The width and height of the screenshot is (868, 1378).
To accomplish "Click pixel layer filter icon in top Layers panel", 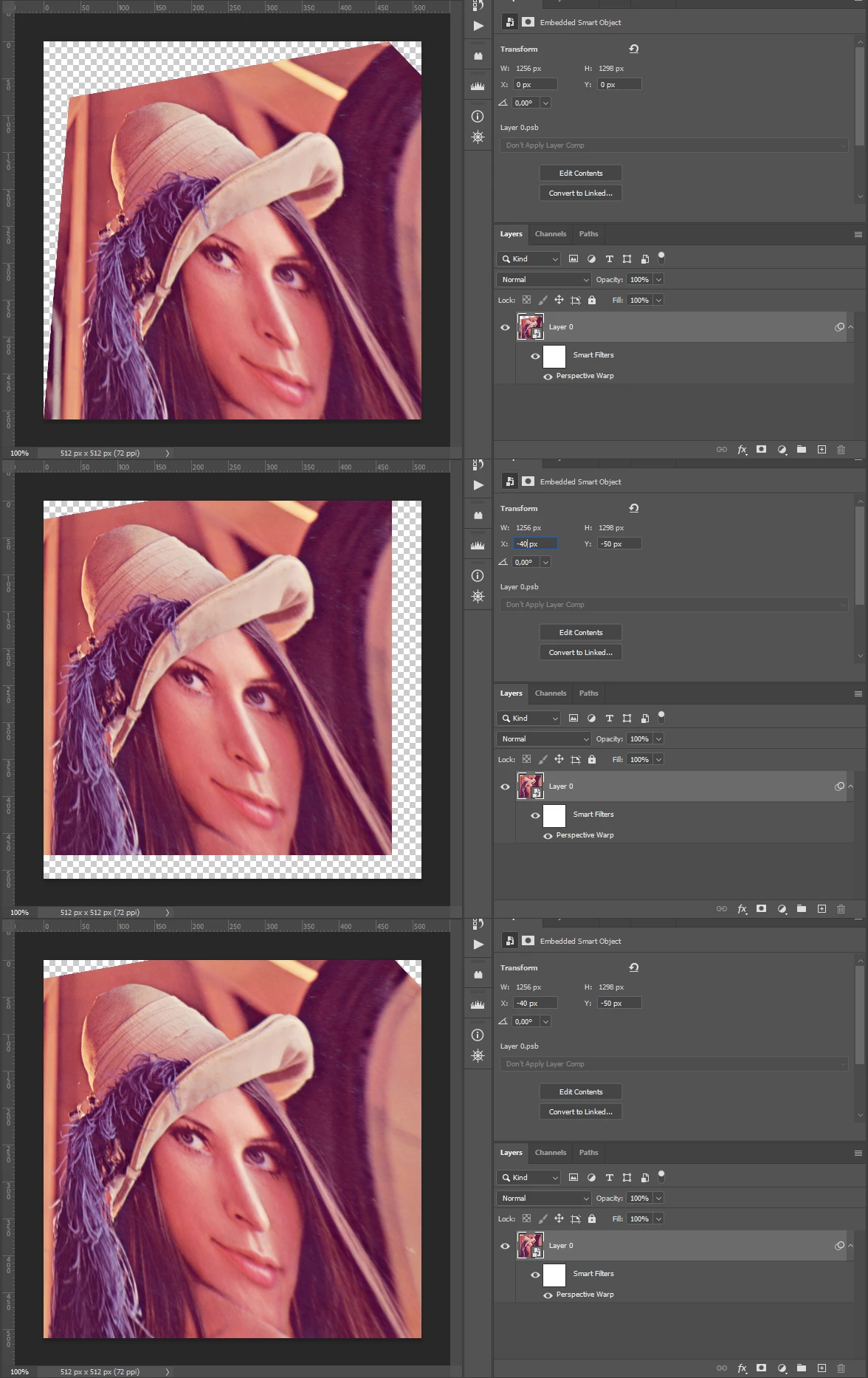I will [x=573, y=259].
